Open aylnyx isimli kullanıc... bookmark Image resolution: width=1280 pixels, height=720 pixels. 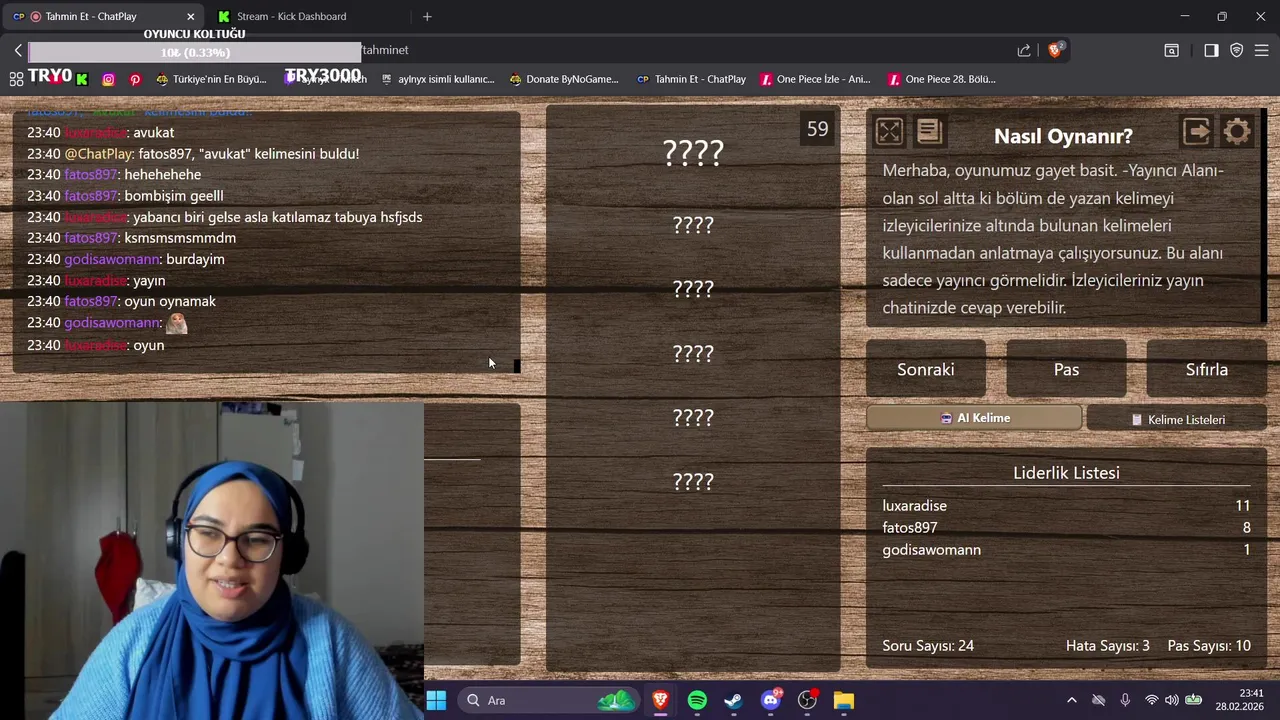437,79
